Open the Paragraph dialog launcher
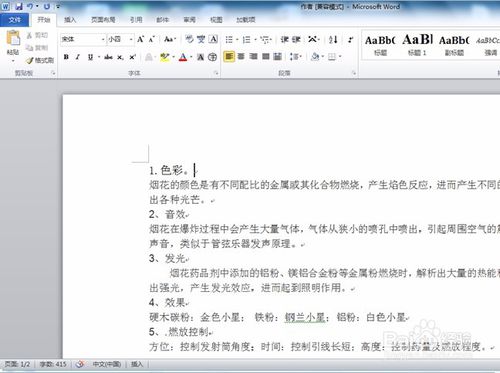The height and width of the screenshot is (373, 500). [x=354, y=73]
